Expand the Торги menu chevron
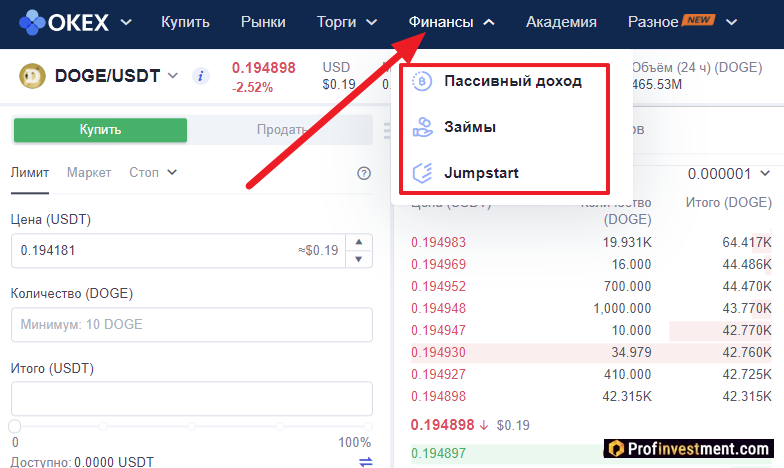 click(x=372, y=22)
